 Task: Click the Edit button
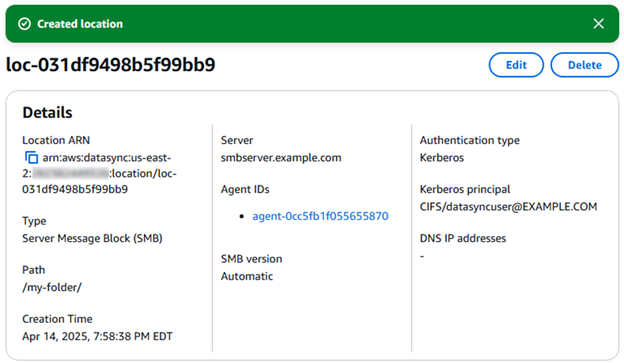point(516,65)
